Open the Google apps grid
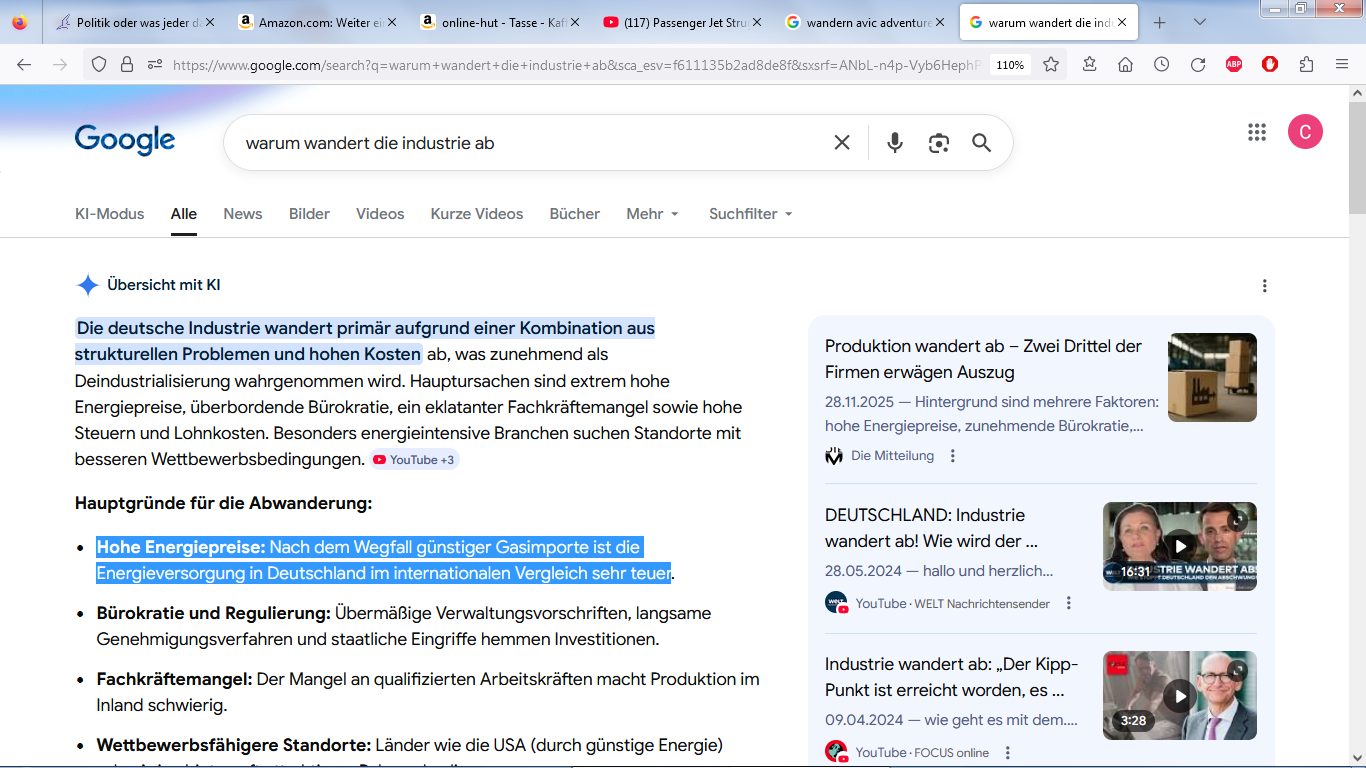Viewport: 1366px width, 768px height. pos(1257,132)
